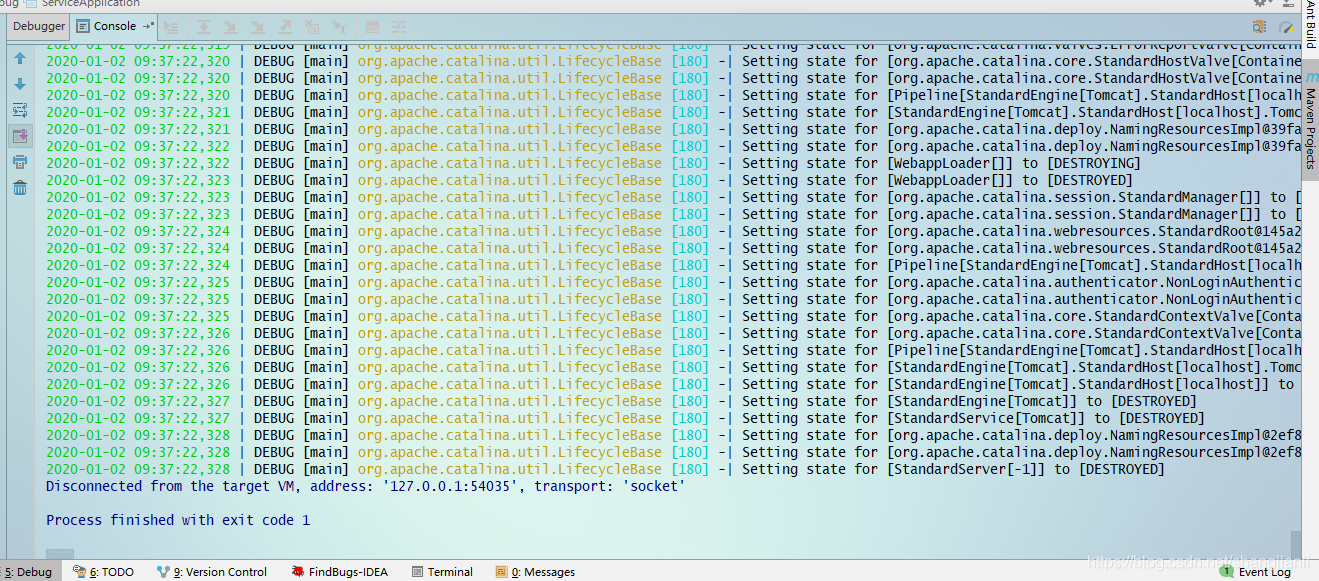Open the 5: Debug tool window
The width and height of the screenshot is (1319, 581).
(x=28, y=572)
